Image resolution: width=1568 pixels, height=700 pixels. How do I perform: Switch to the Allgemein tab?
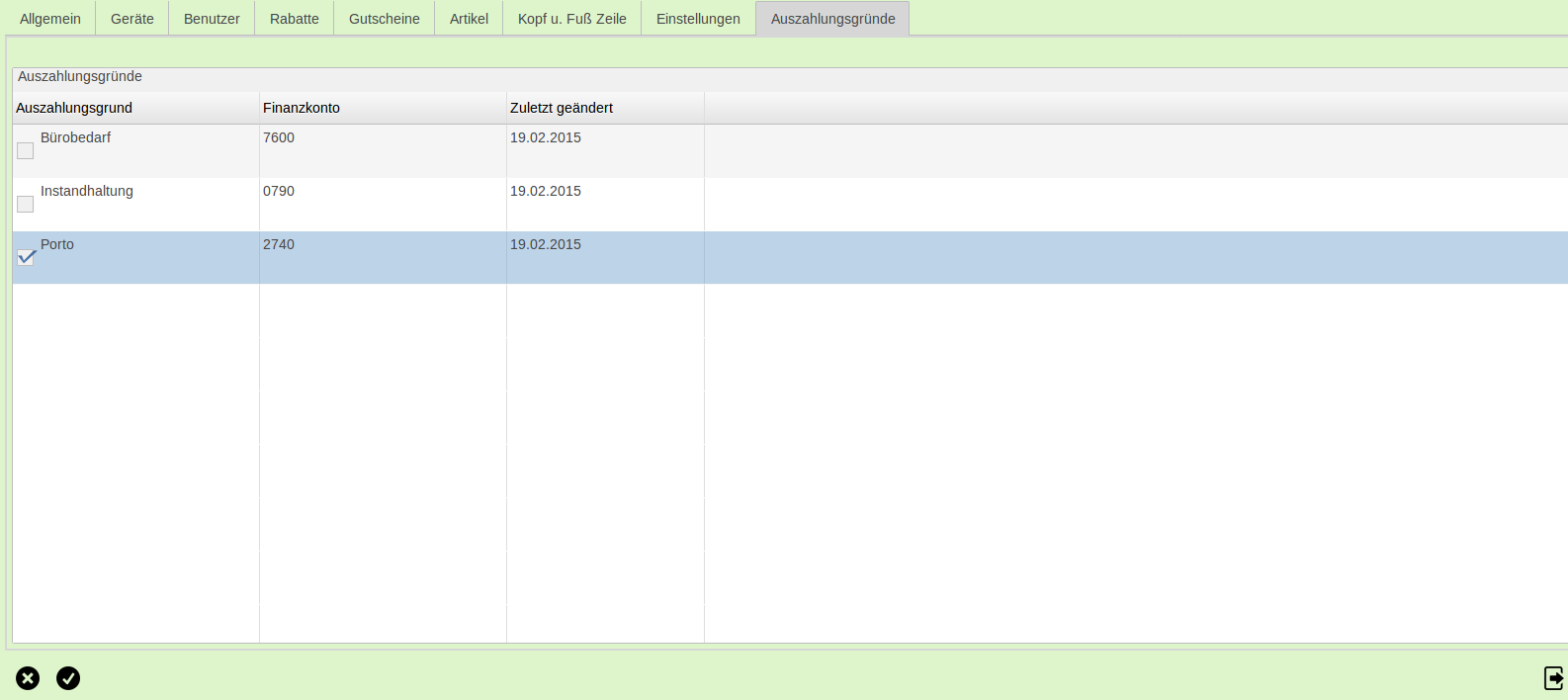50,19
